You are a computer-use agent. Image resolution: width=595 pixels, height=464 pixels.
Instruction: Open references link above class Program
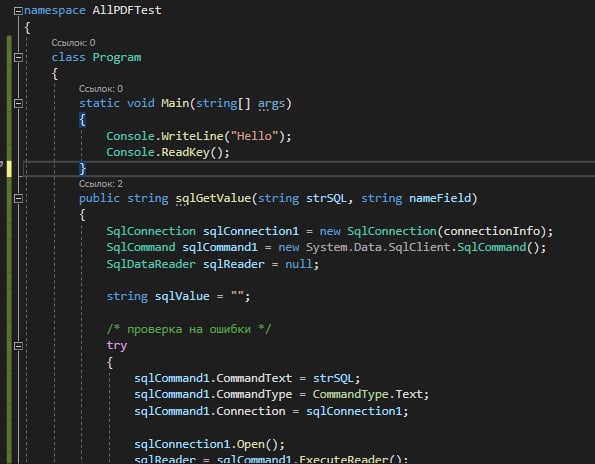[73, 42]
